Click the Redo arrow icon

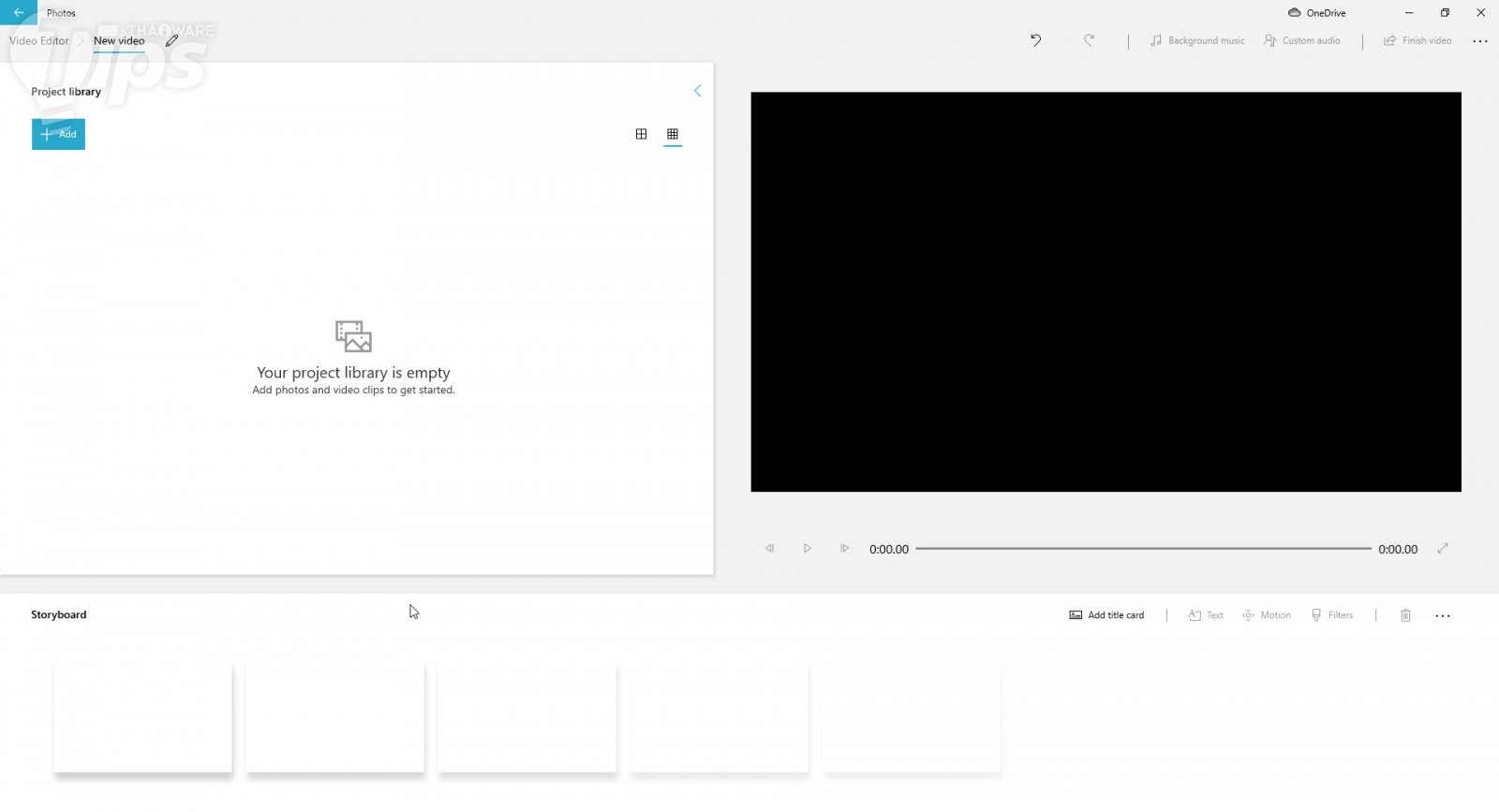coord(1089,40)
